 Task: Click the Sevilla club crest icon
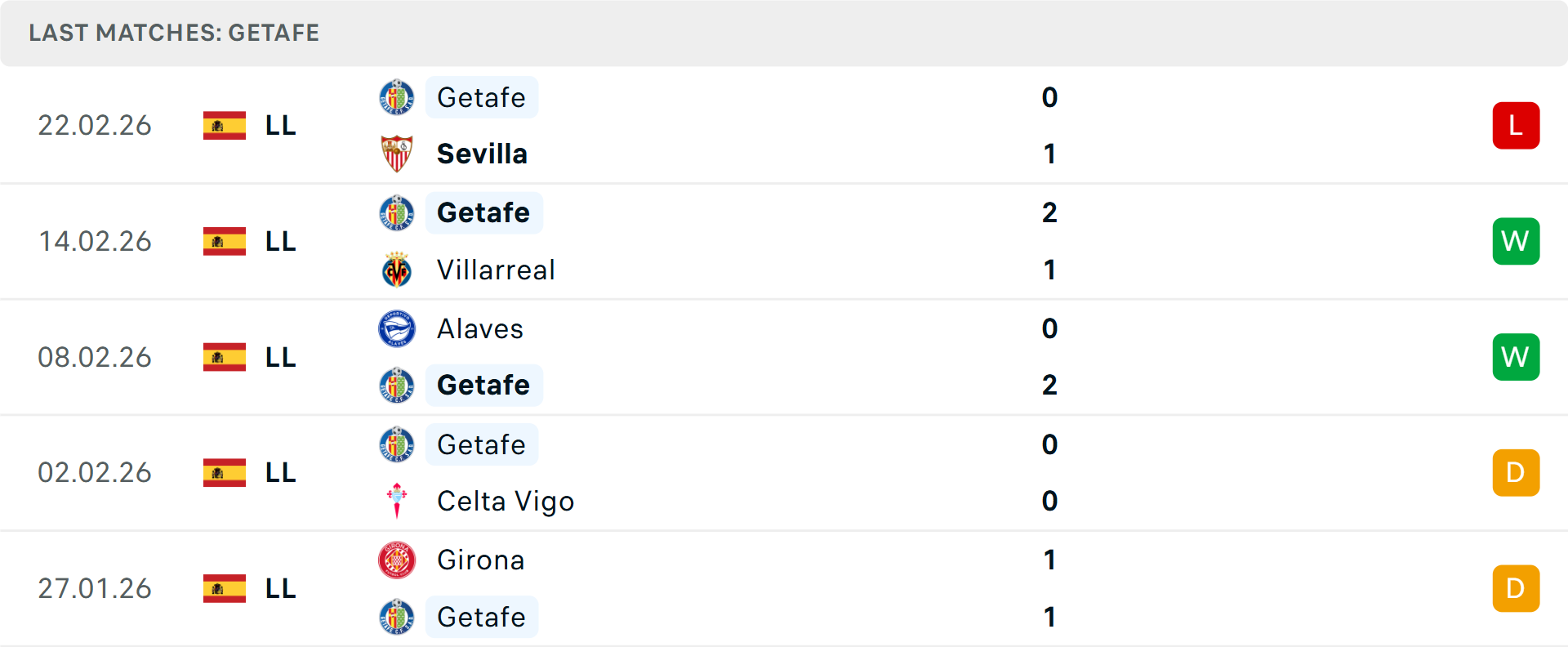point(397,154)
